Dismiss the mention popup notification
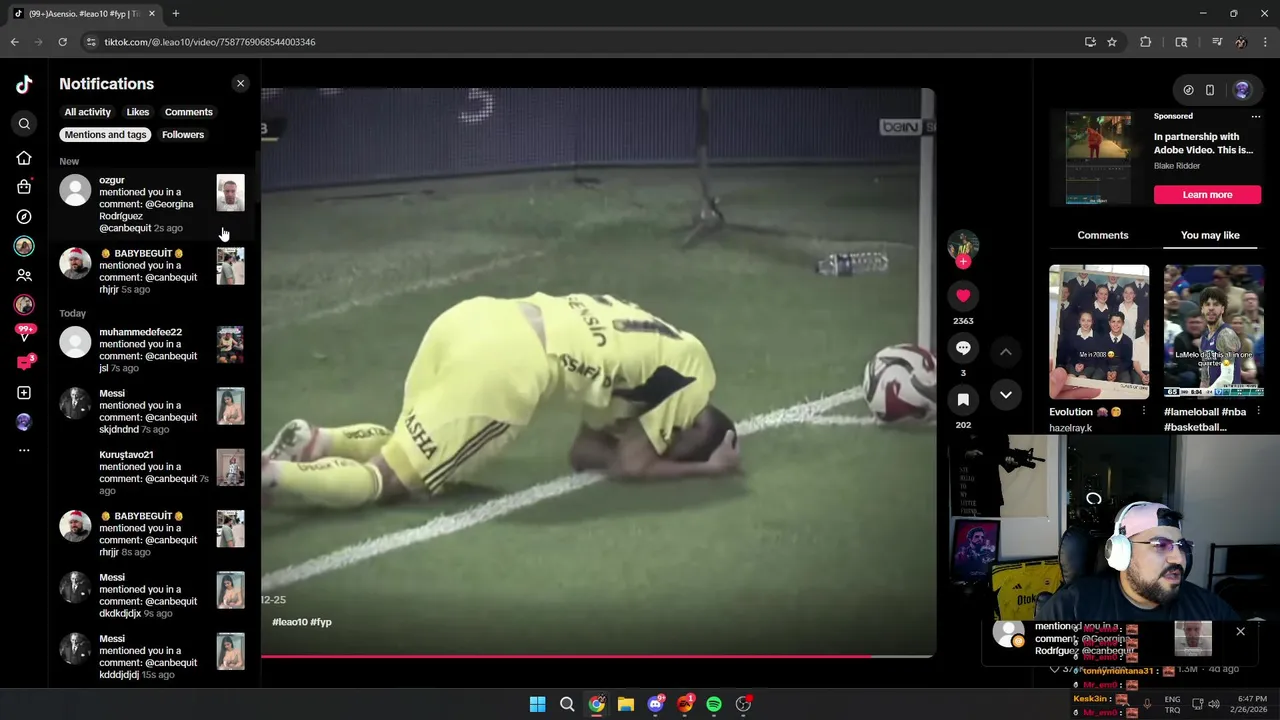Screen dimensions: 1280x720 [x=1240, y=631]
